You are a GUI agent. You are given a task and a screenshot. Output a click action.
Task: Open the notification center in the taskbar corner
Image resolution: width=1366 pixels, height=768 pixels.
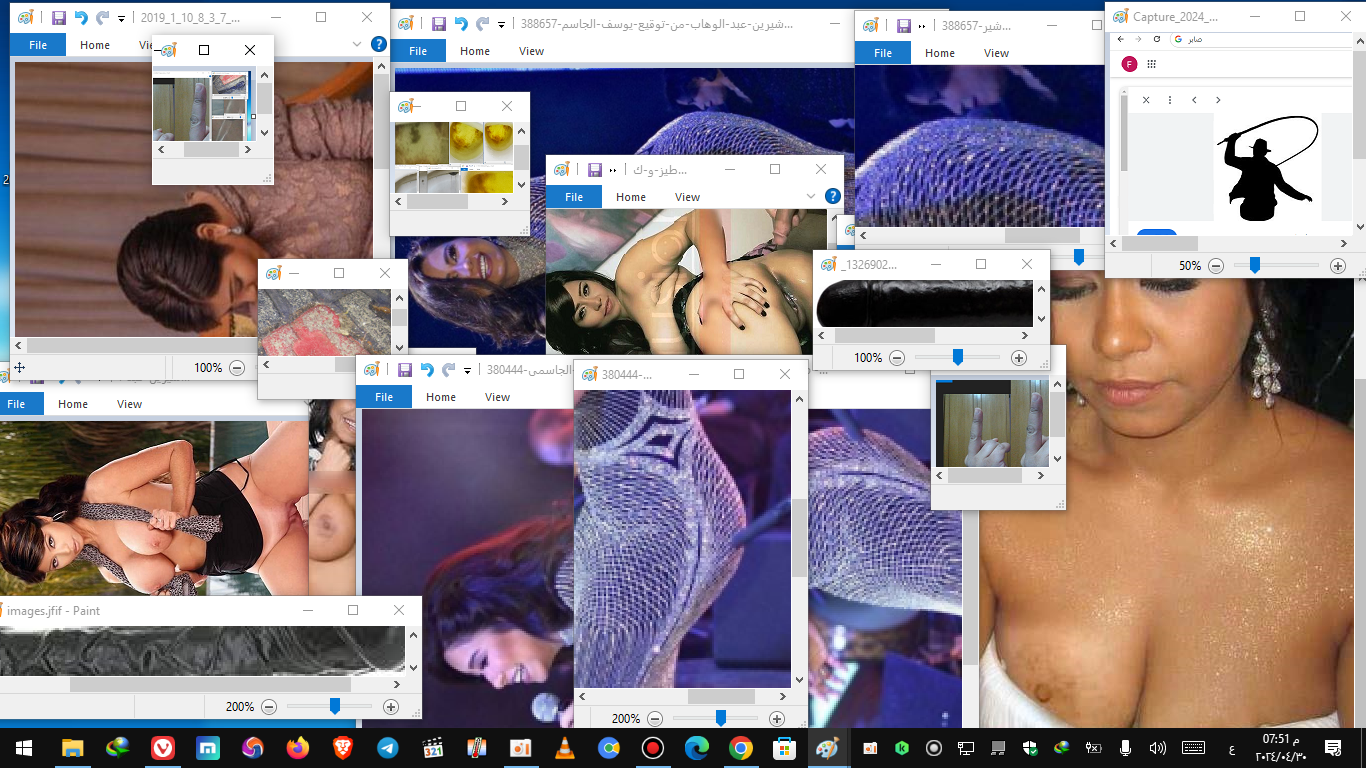1332,748
